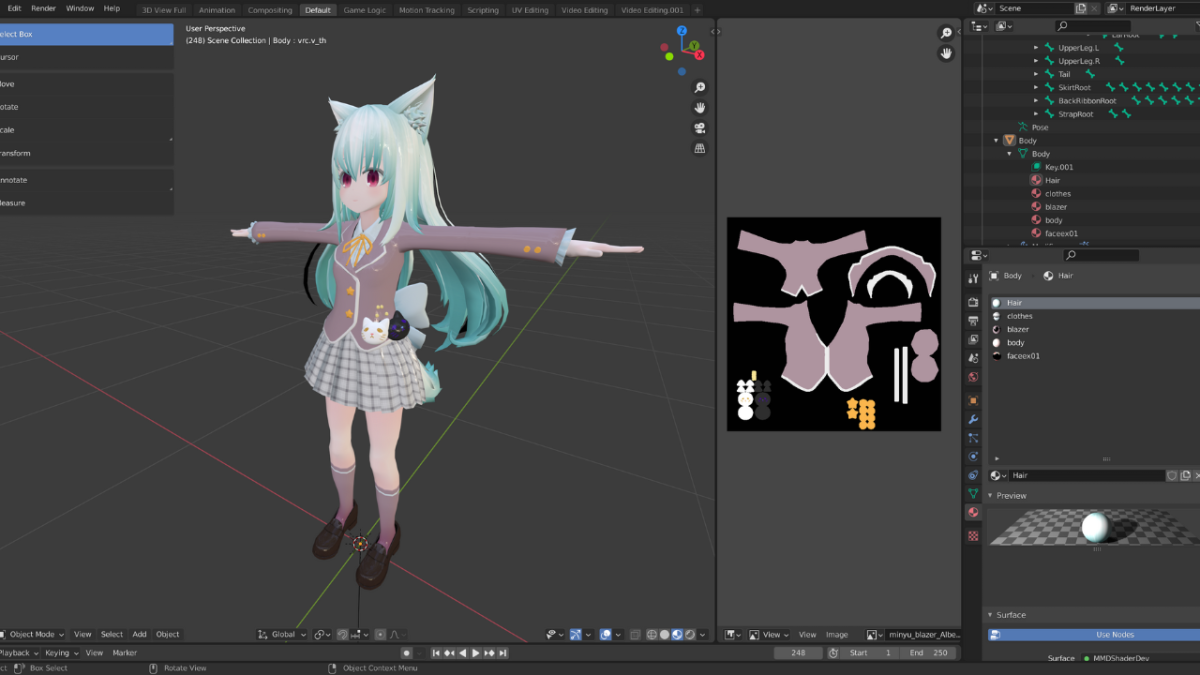Click the fake user shield icon for Hair
The width and height of the screenshot is (1200, 675).
click(x=1172, y=476)
